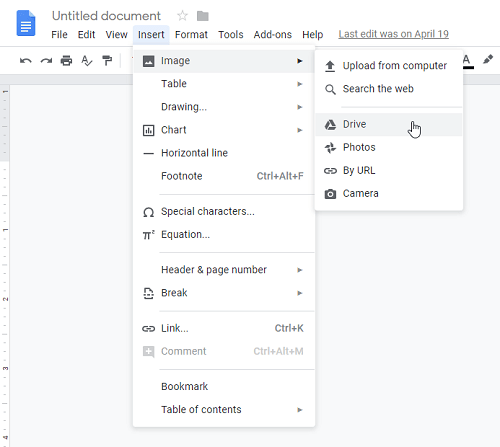Open the highlight color pen icon
This screenshot has width=500, height=447.
pyautogui.click(x=488, y=60)
